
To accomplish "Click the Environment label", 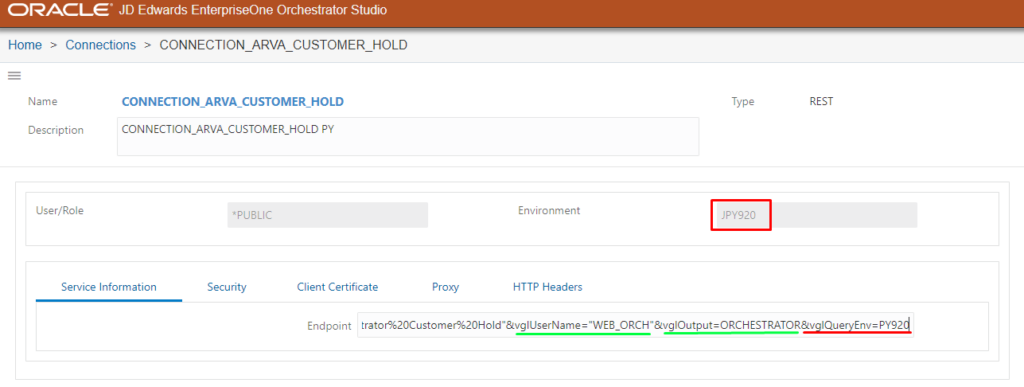I will pyautogui.click(x=549, y=211).
